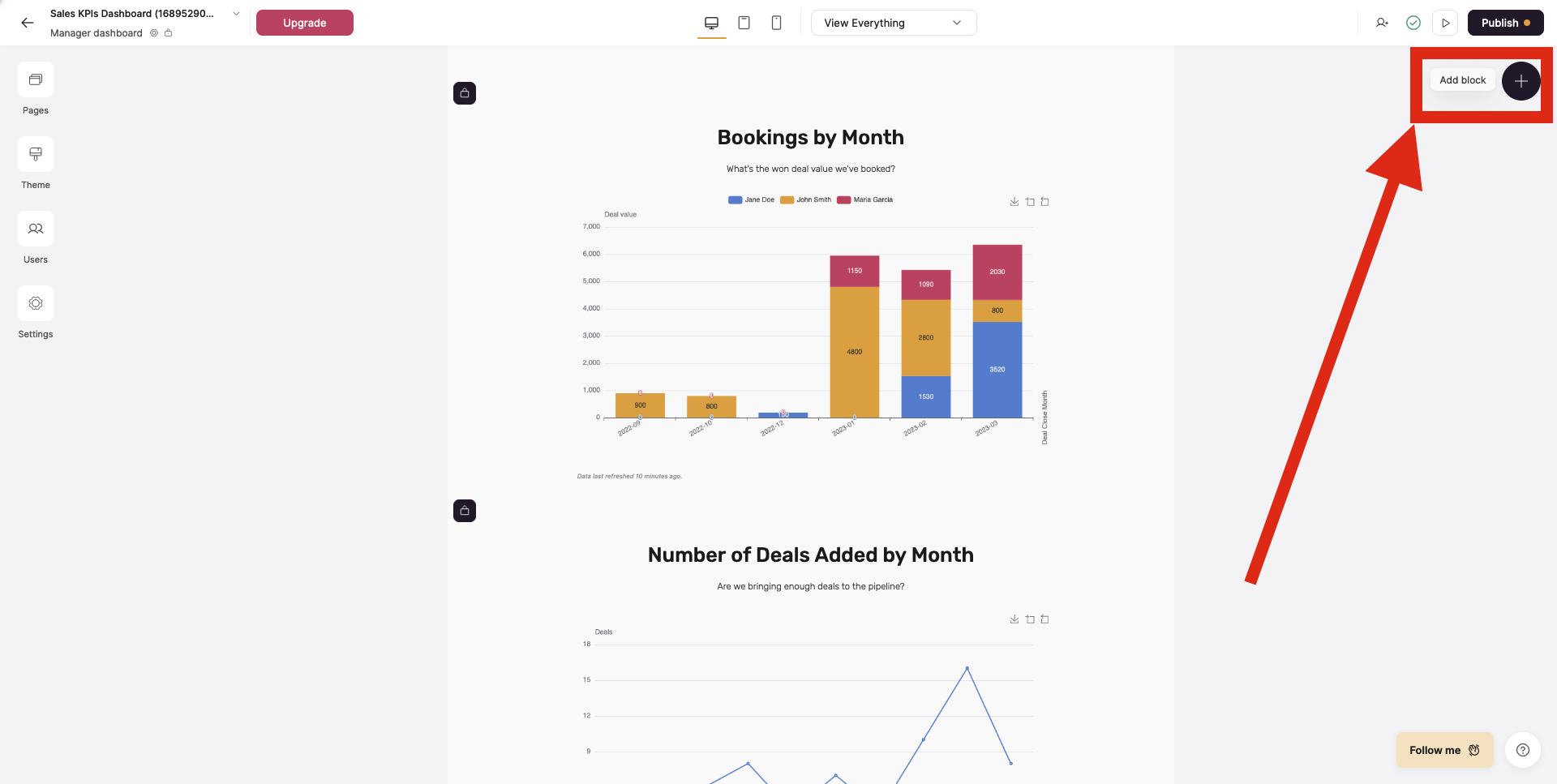Image resolution: width=1557 pixels, height=784 pixels.
Task: Open the Users panel
Action: (36, 229)
